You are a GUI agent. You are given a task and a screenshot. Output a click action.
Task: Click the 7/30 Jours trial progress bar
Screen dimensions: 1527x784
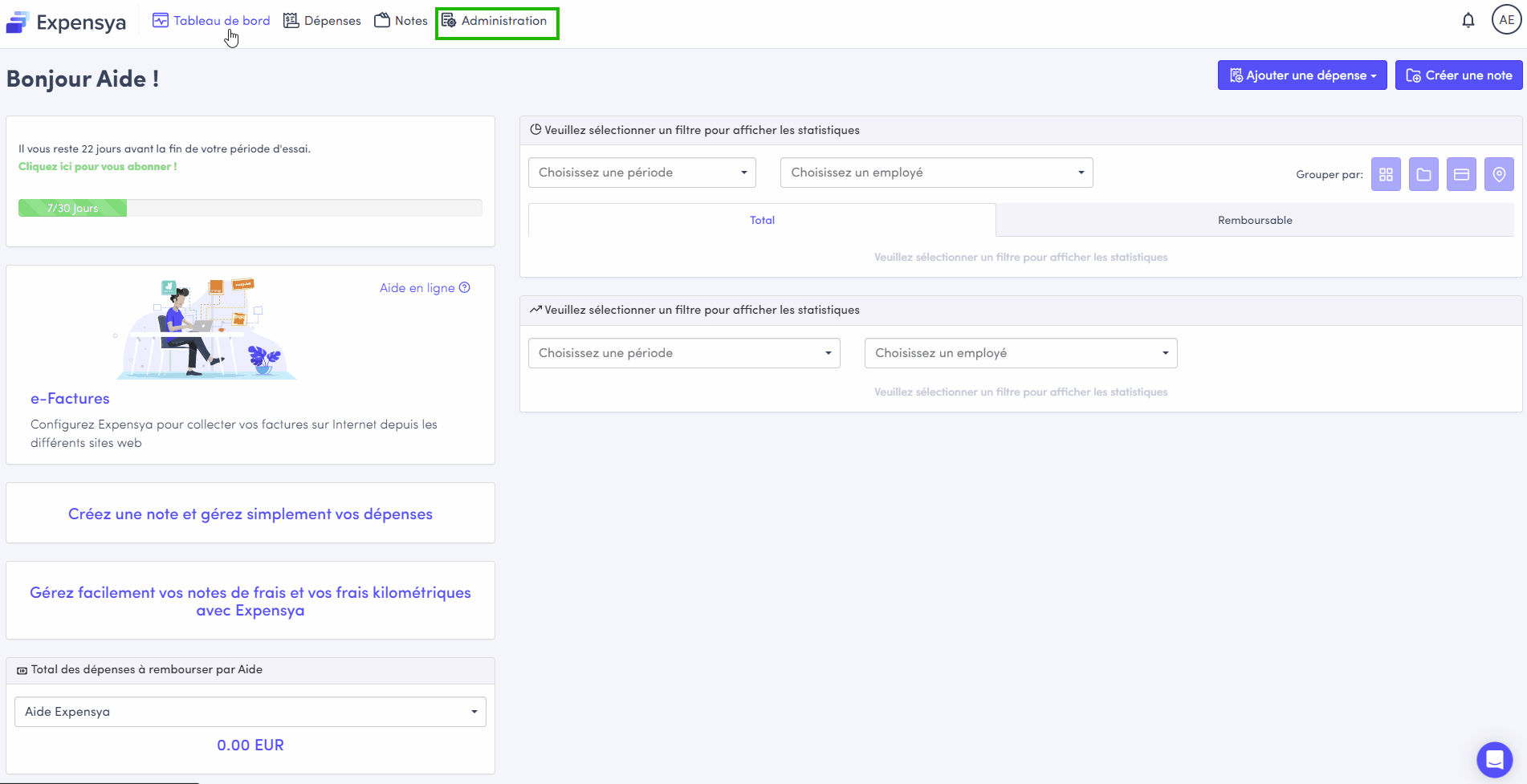(x=250, y=208)
